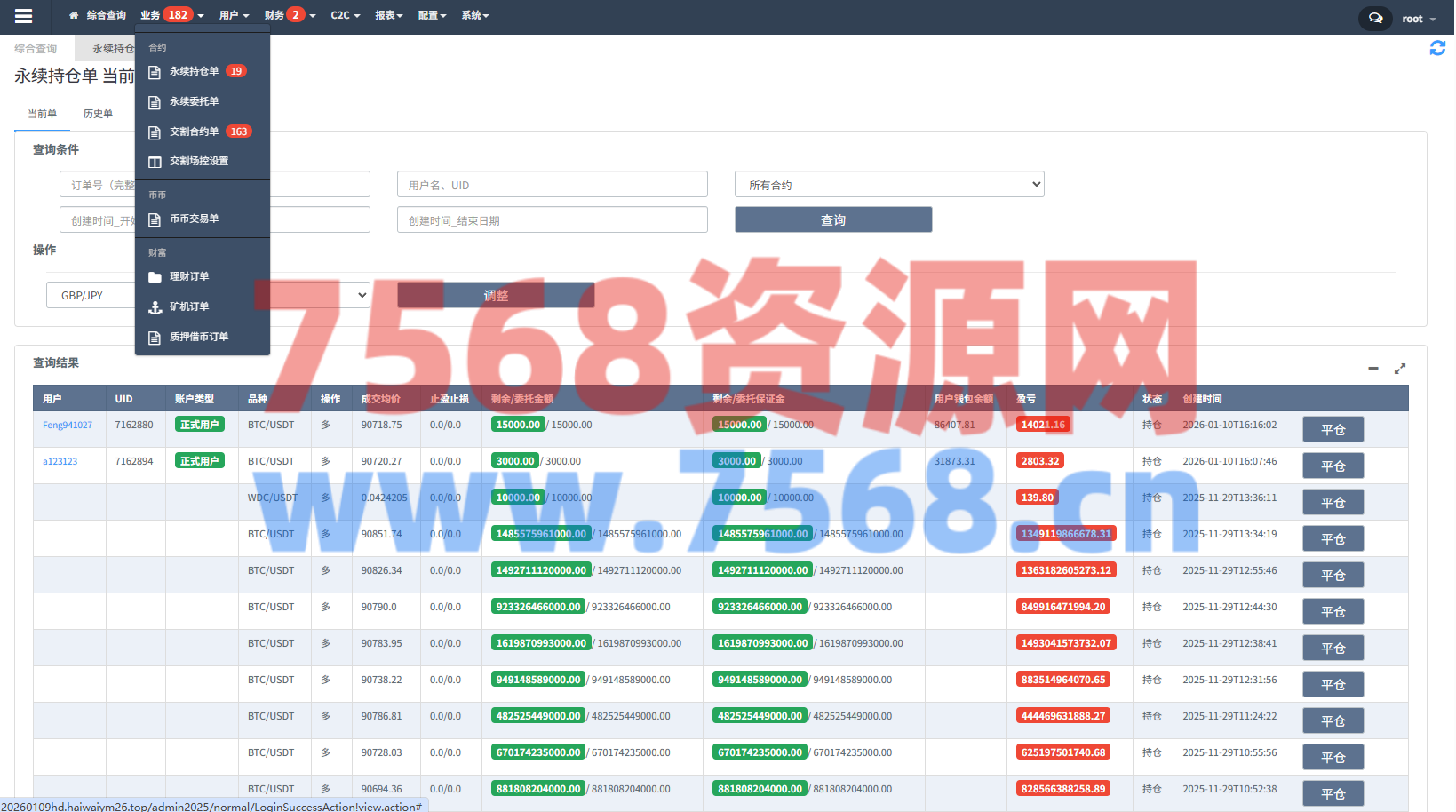Image resolution: width=1456 pixels, height=812 pixels.
Task: Open the root user dropdown
Action: pos(1419,19)
